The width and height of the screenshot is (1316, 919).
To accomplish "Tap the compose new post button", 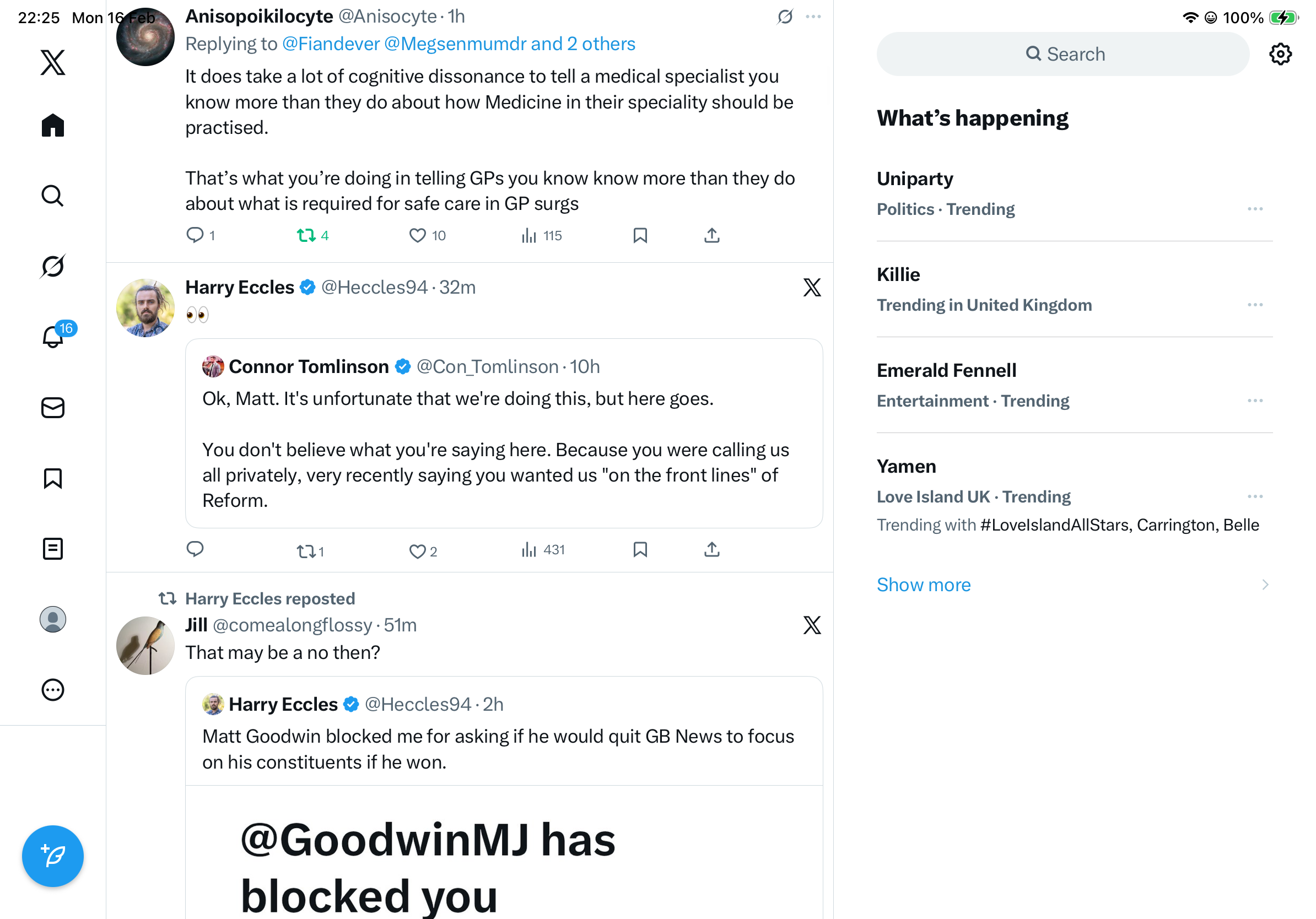I will (x=53, y=856).
